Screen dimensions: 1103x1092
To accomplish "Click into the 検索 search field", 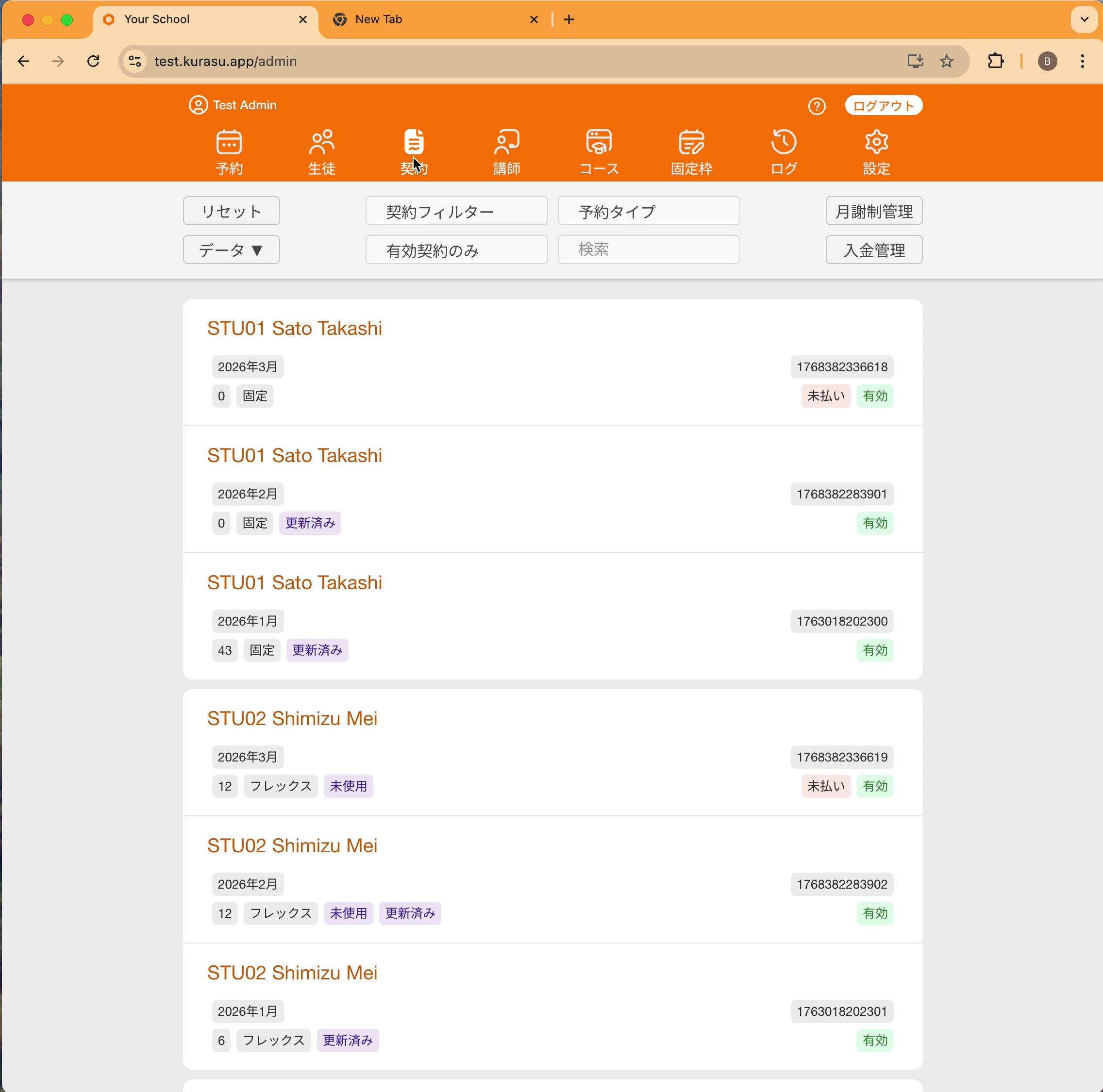I will pos(649,250).
